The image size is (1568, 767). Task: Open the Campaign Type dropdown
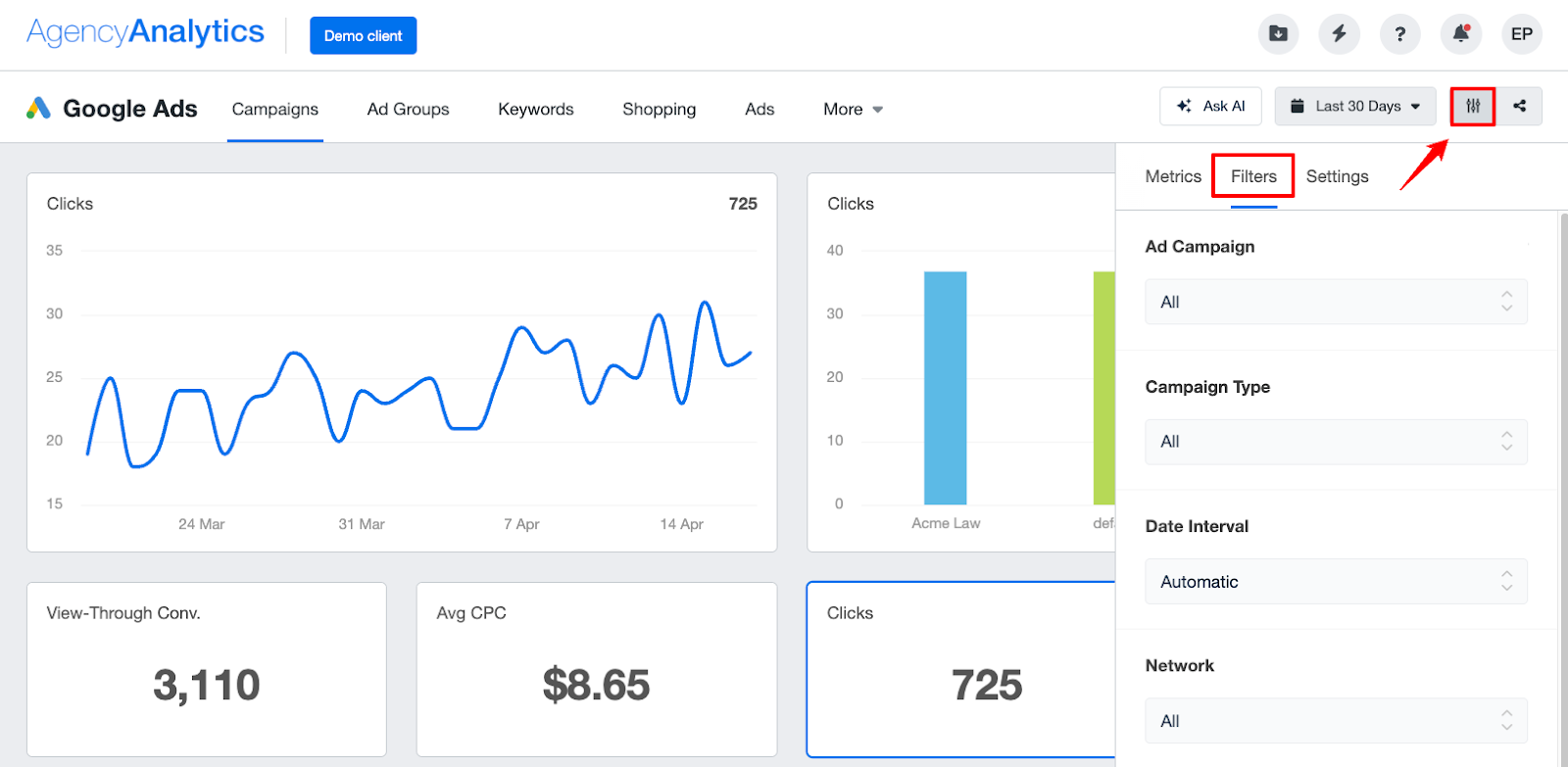[x=1336, y=442]
